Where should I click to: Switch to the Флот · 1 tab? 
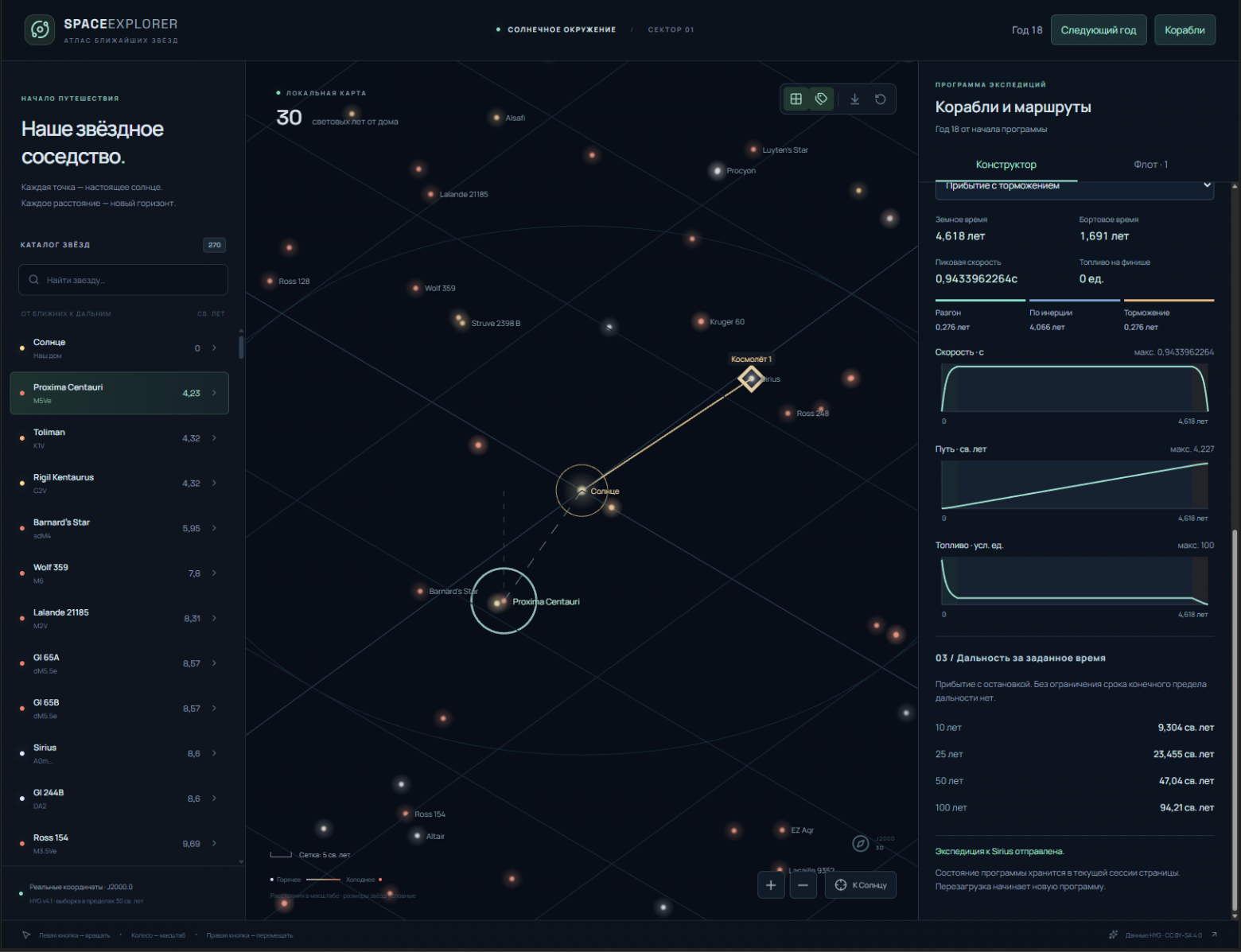(x=1150, y=165)
